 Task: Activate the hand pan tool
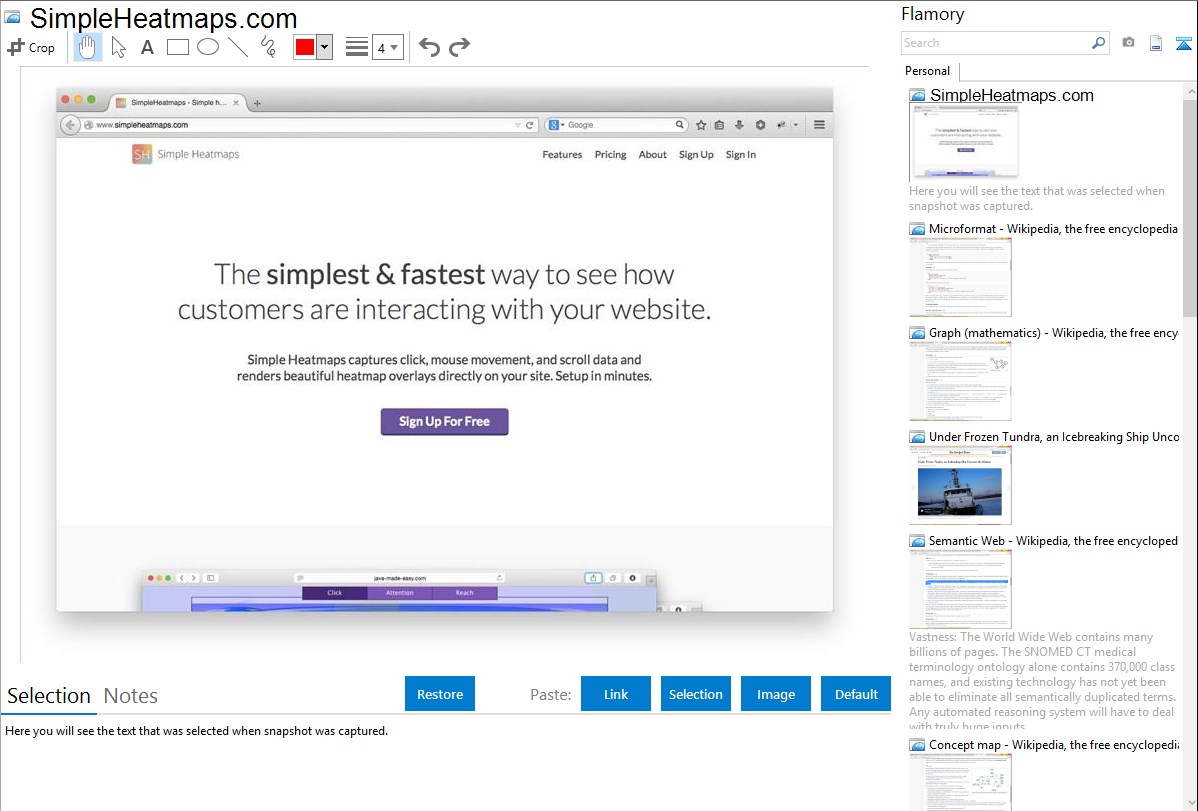tap(87, 47)
